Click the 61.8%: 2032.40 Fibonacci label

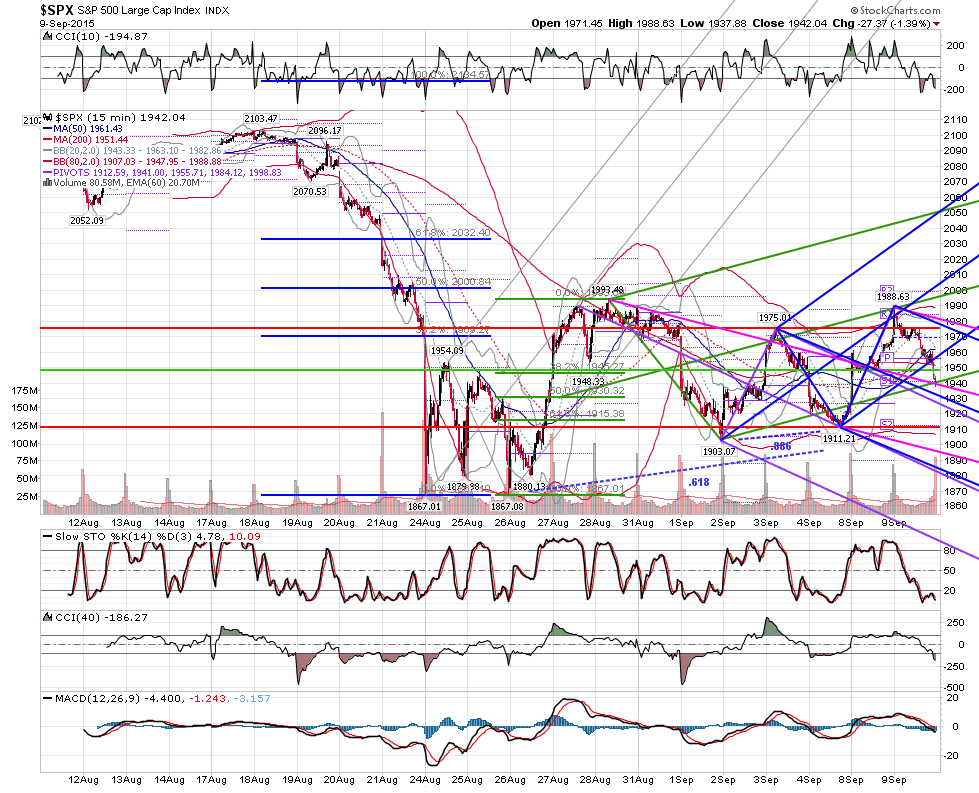pos(453,233)
